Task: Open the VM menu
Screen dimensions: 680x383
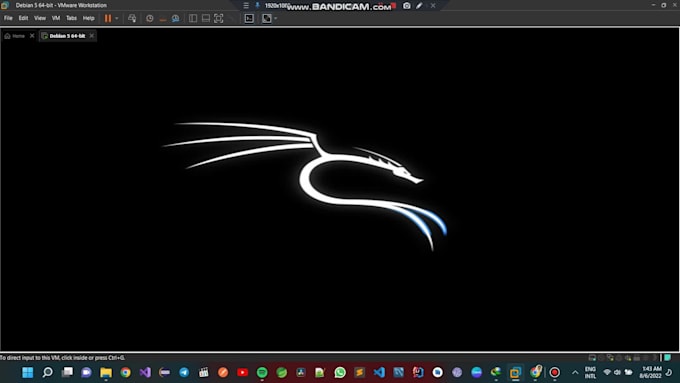Action: tap(56, 18)
